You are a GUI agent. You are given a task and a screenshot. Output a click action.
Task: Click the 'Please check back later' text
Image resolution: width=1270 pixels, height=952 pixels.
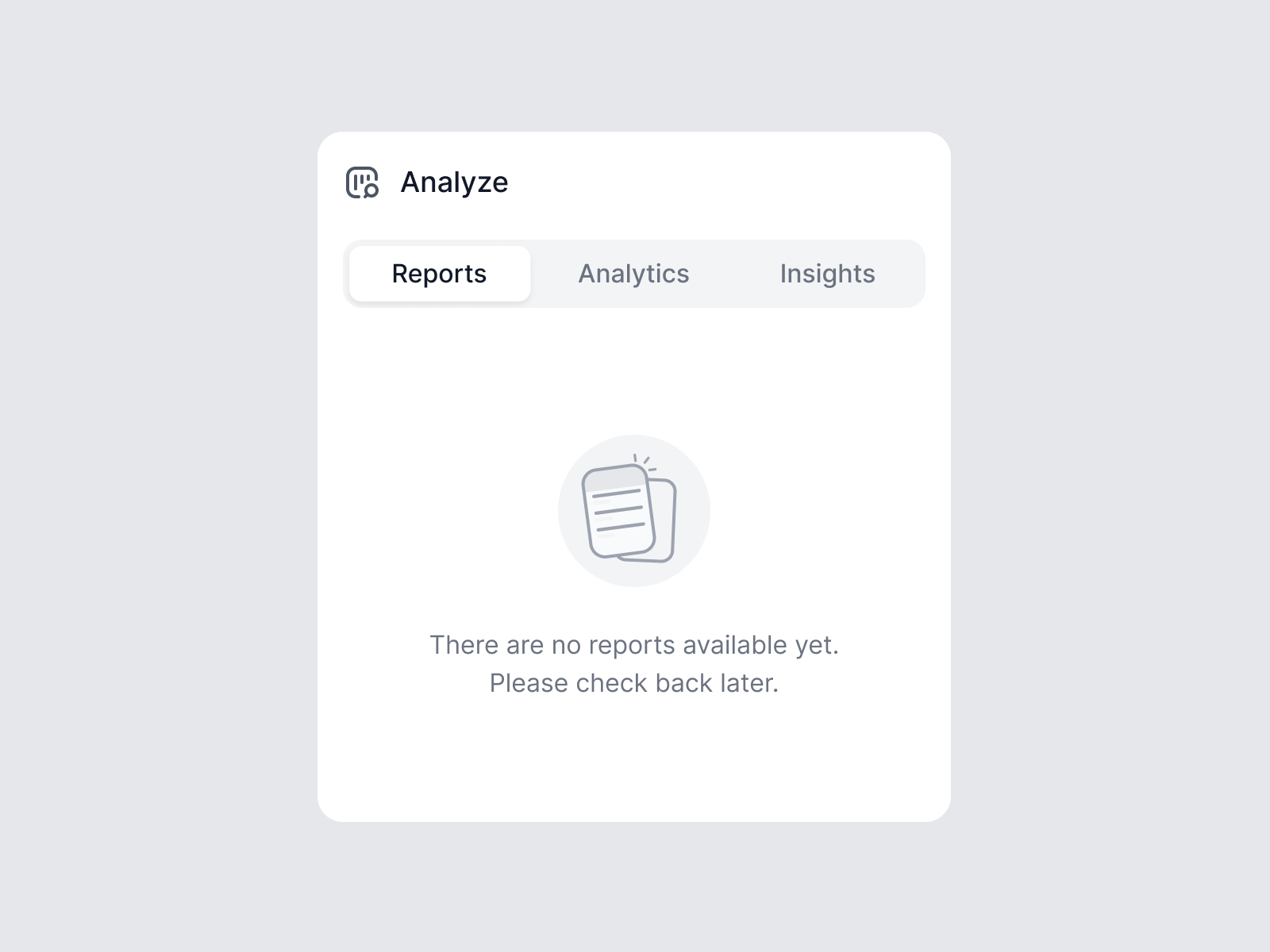634,682
